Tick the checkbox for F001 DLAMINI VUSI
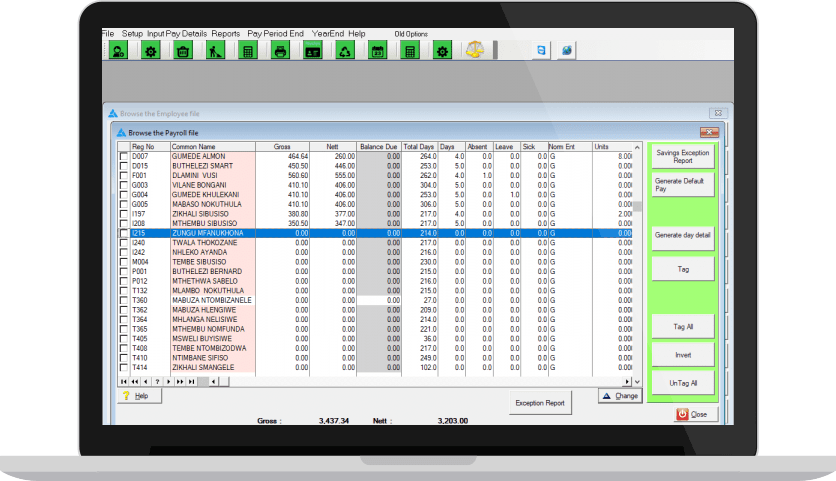The width and height of the screenshot is (836, 481). pyautogui.click(x=124, y=175)
